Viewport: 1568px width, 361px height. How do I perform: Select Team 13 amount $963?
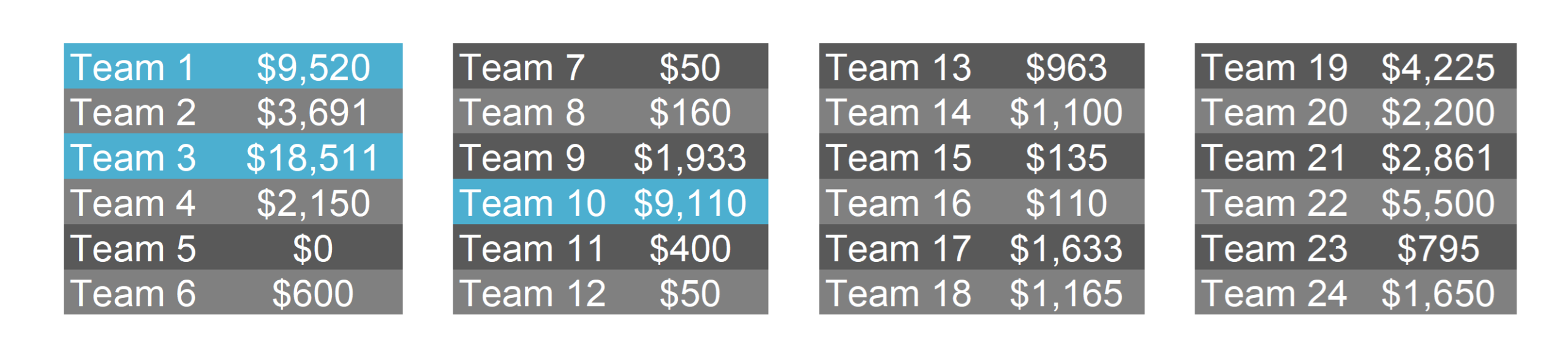click(1066, 67)
